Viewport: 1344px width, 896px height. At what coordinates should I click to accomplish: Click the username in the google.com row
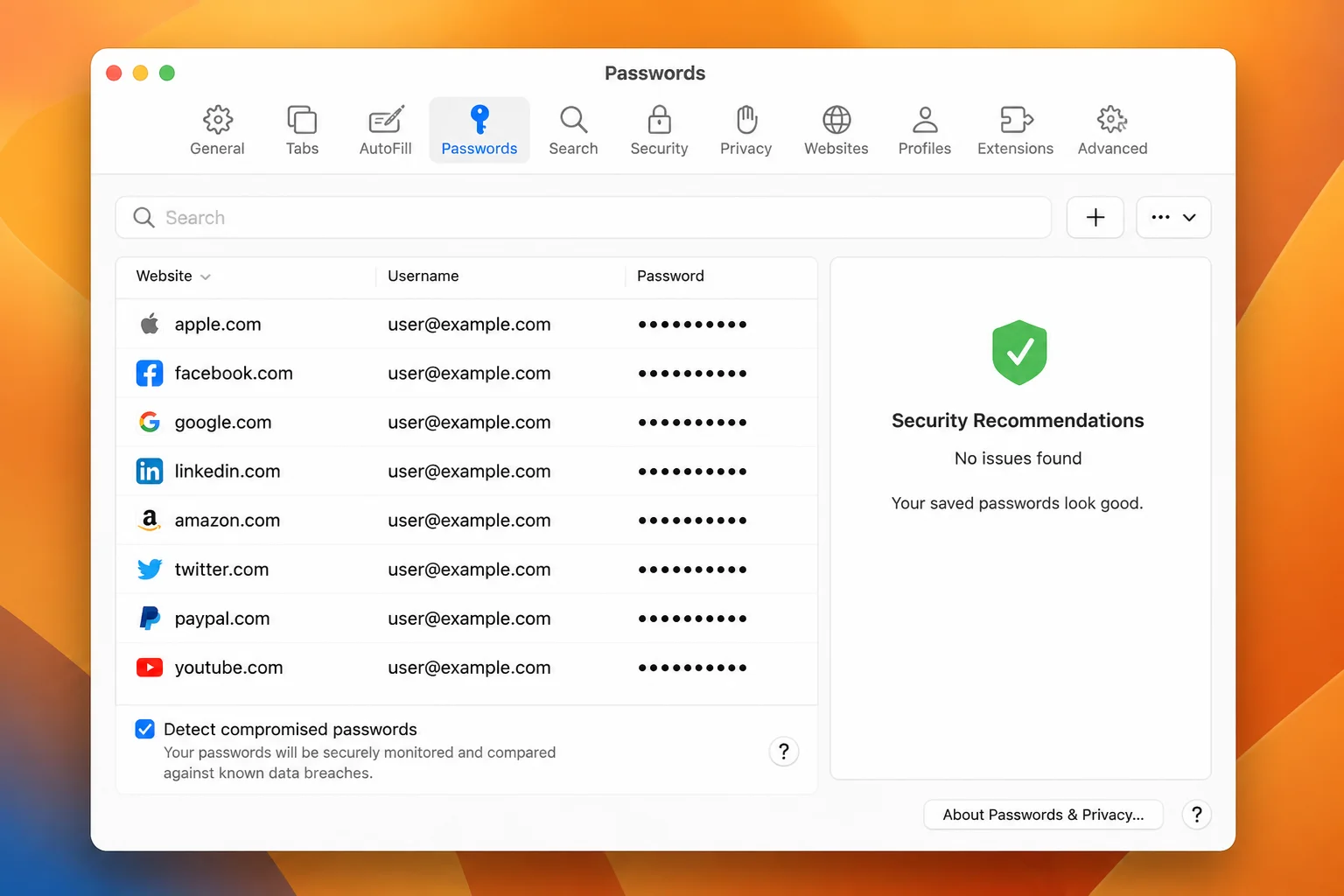pyautogui.click(x=469, y=423)
